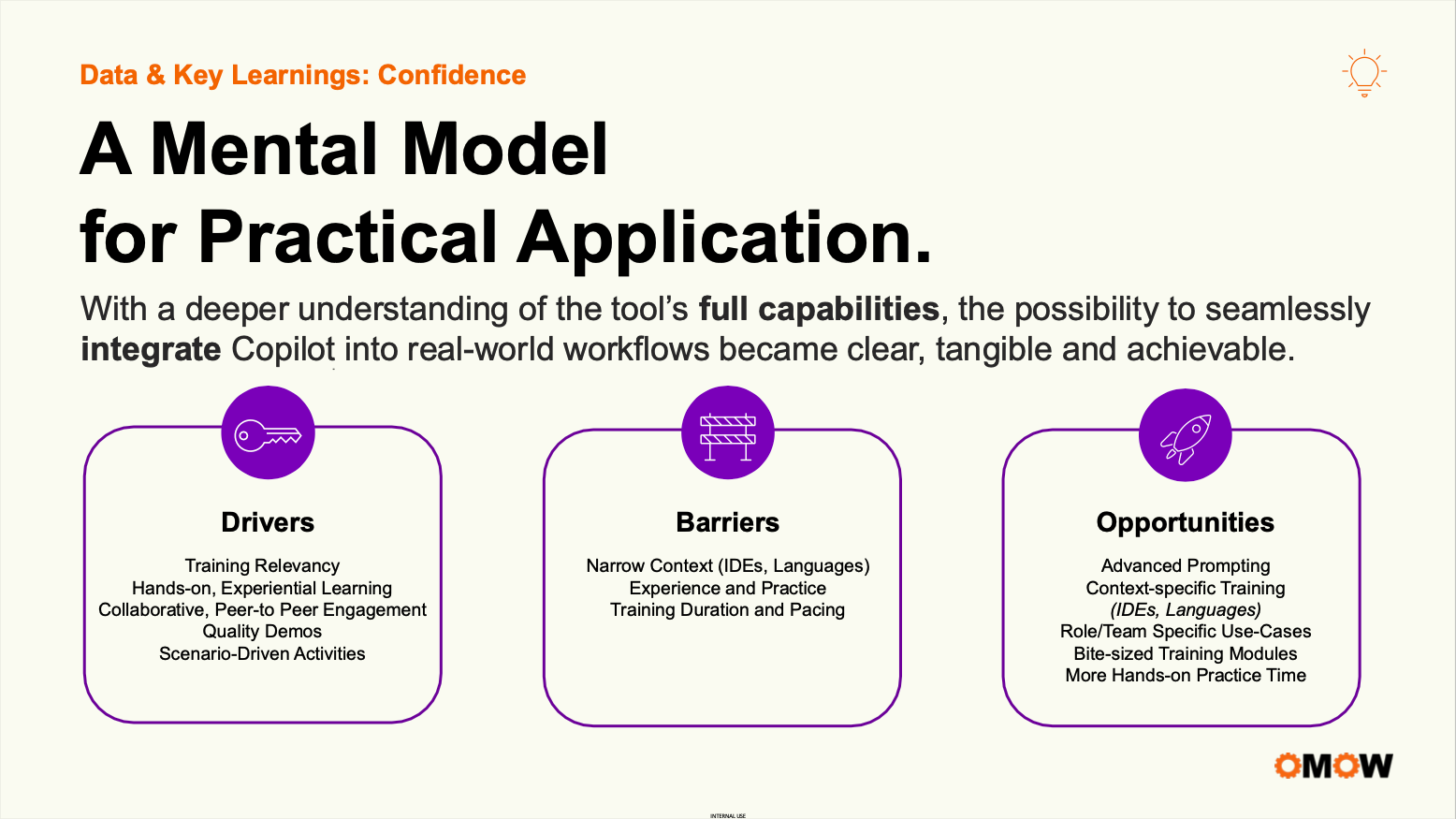Click the OMOW logo
This screenshot has width=1456, height=819.
pyautogui.click(x=1333, y=766)
